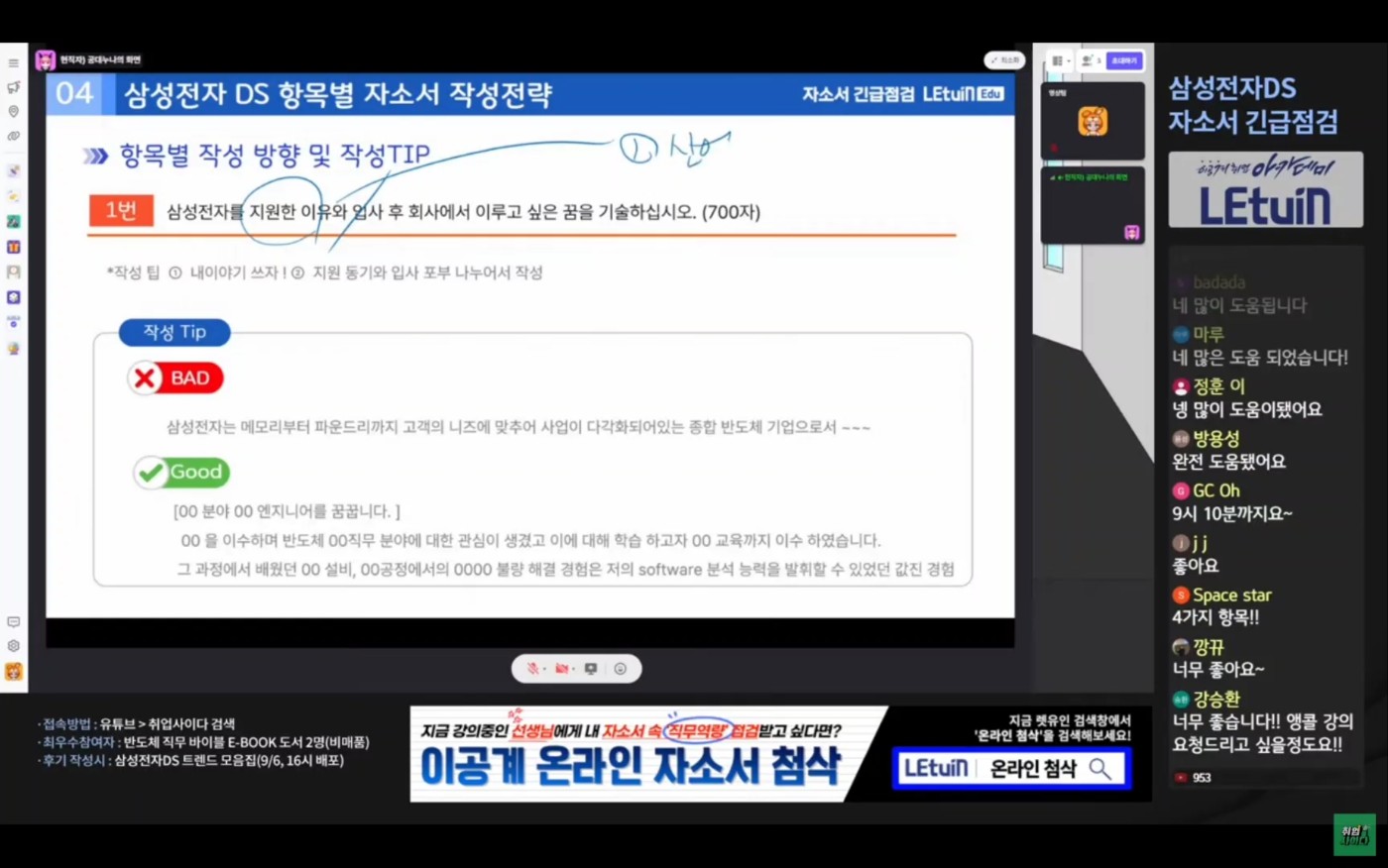Click the purple invite button
Viewport: 1388px width, 868px height.
(x=1124, y=60)
